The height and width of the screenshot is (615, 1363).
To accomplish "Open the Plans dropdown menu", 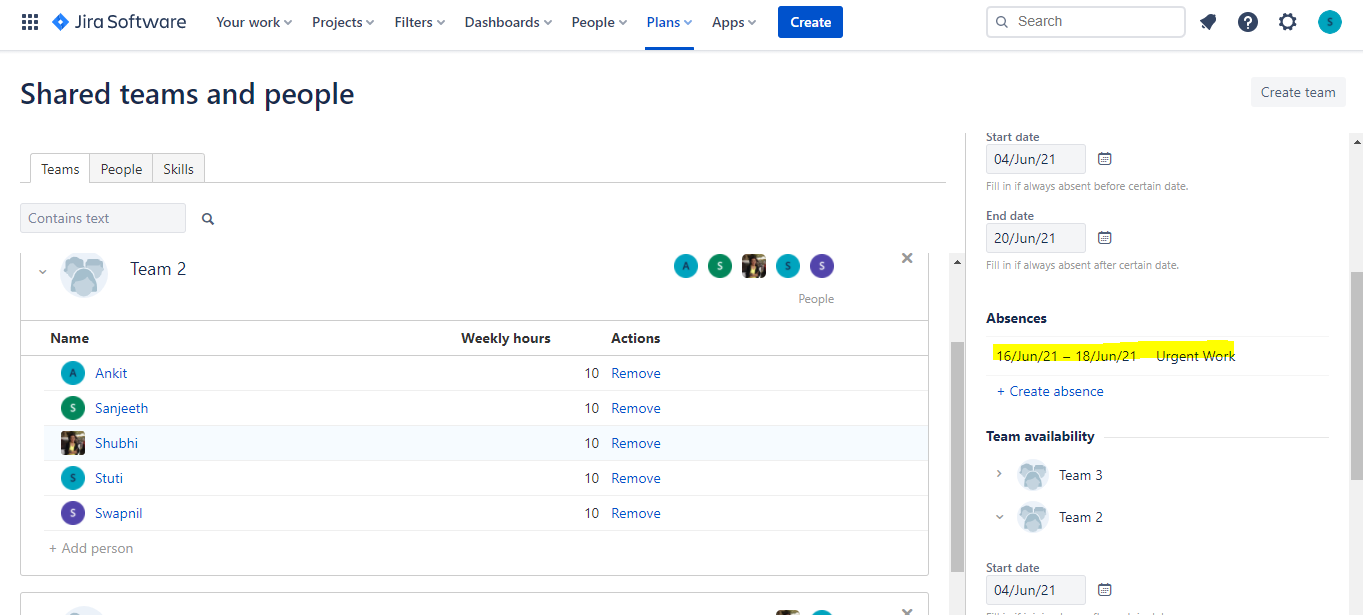I will (670, 22).
